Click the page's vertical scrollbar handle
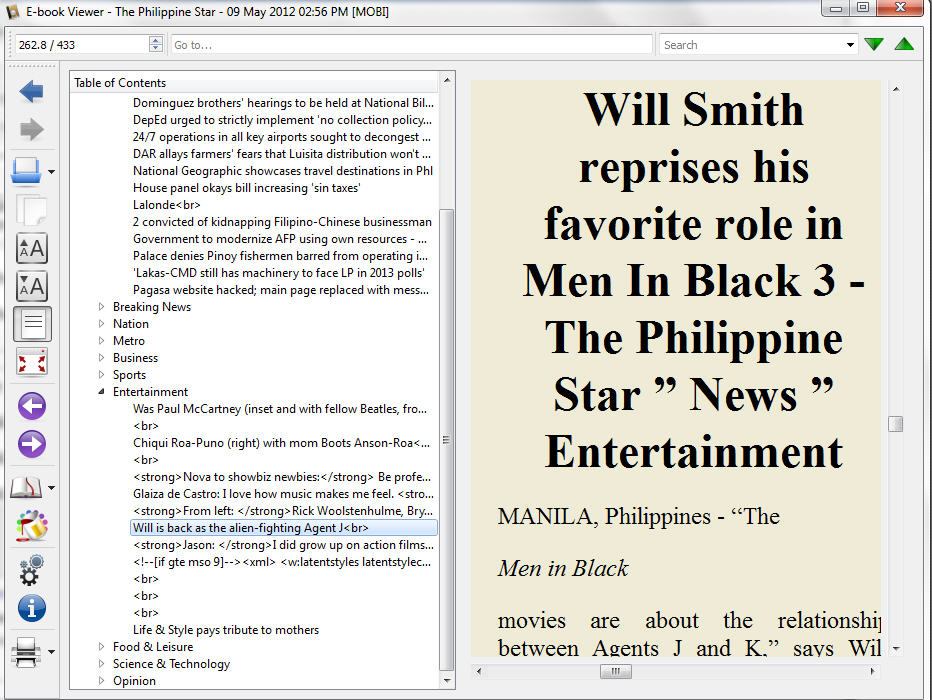Viewport: 932px width, 700px height. [895, 424]
